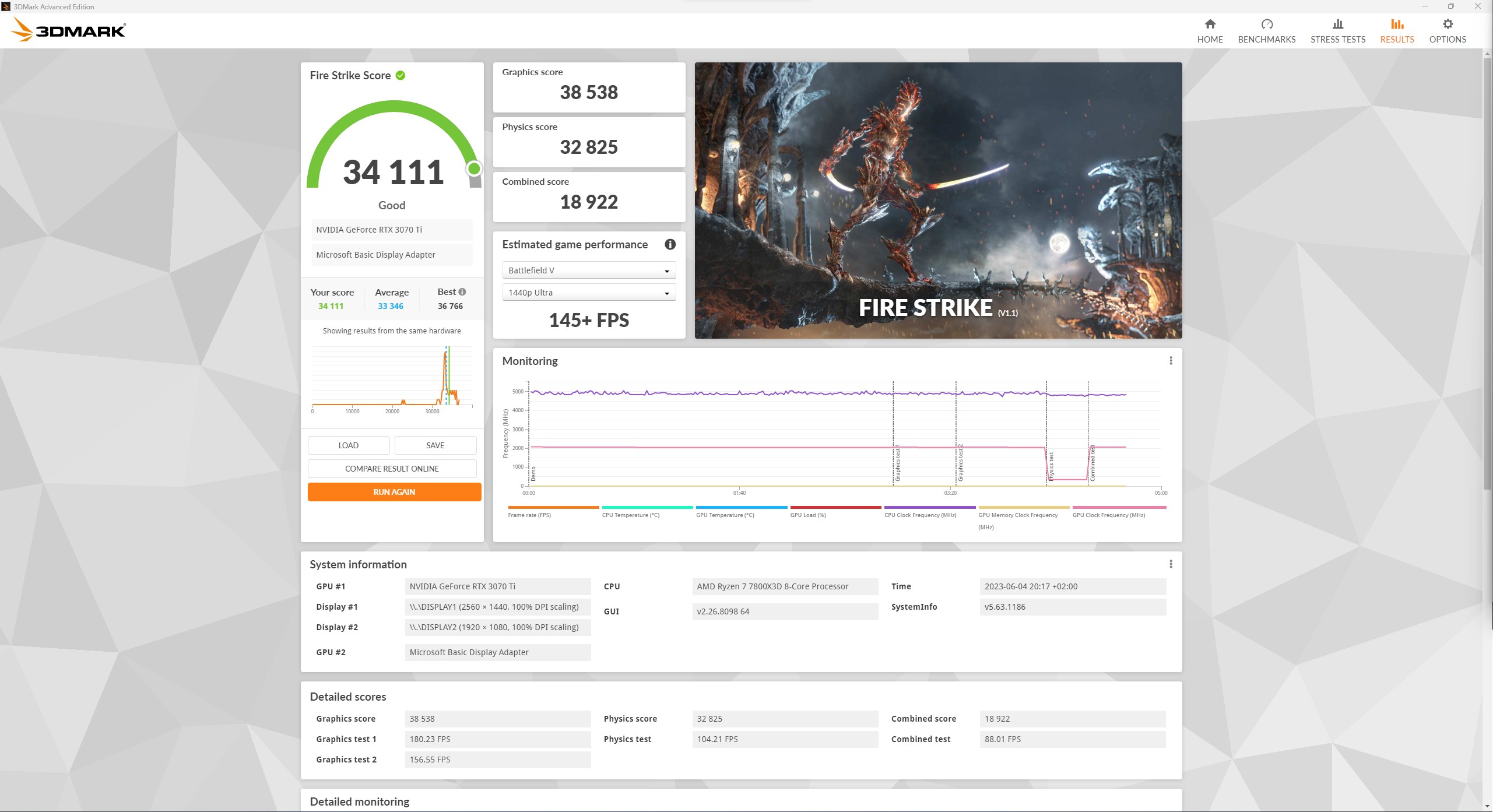Screen dimensions: 1493x812
Task: Click COMPARE RESULT ONLINE
Action: point(391,468)
